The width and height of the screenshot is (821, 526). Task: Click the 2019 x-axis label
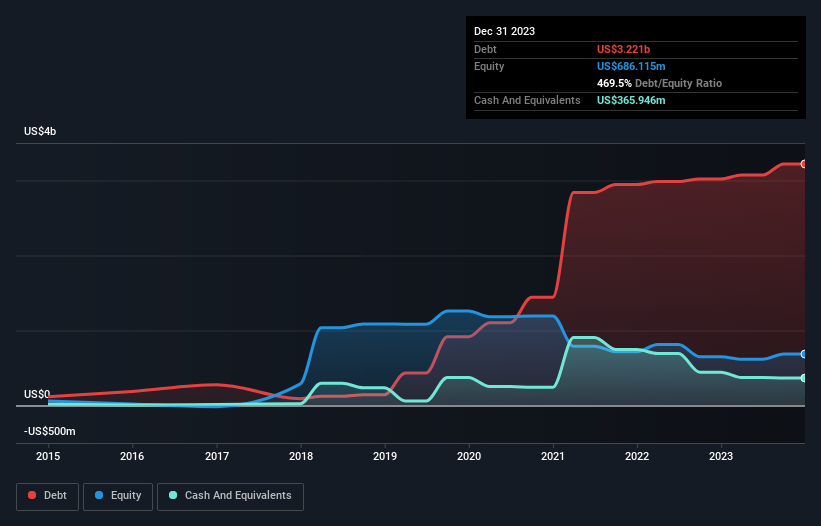click(385, 456)
